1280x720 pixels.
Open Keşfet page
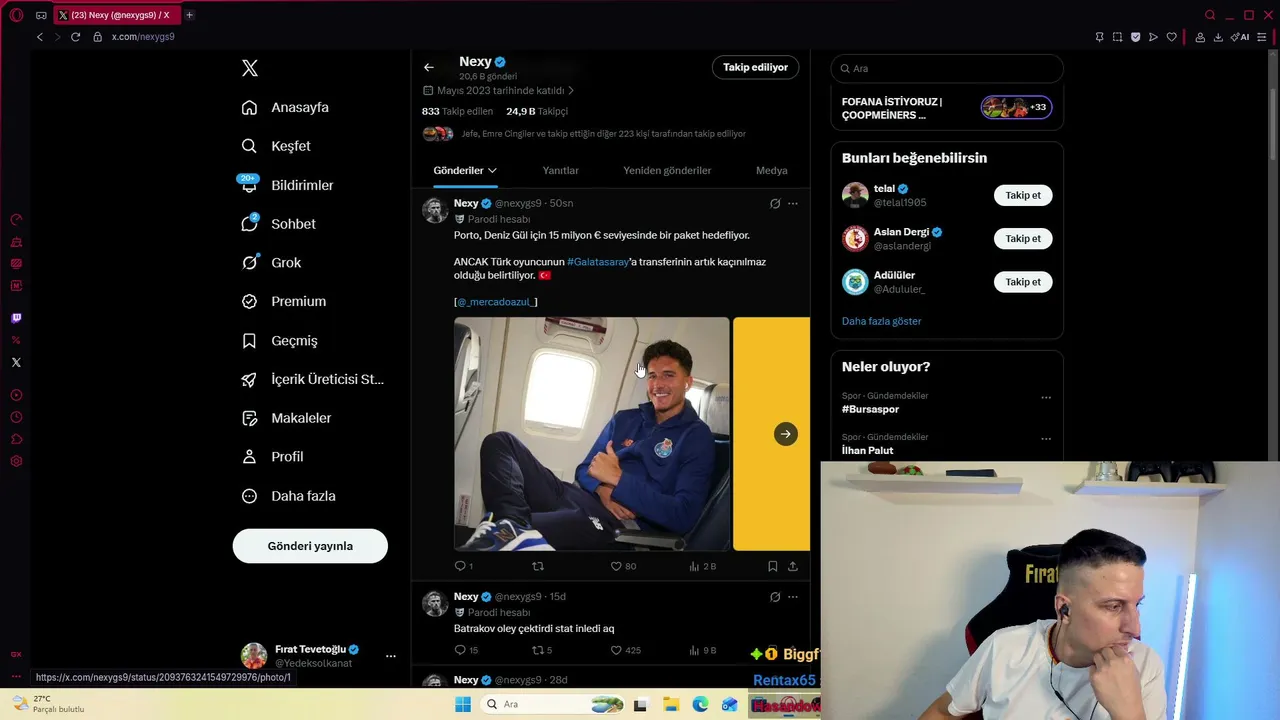coord(276,146)
